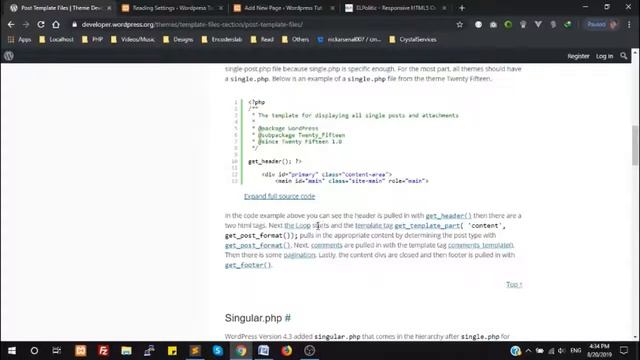Switch to the ELPolitic Responsive HTML5 tab

[x=395, y=8]
